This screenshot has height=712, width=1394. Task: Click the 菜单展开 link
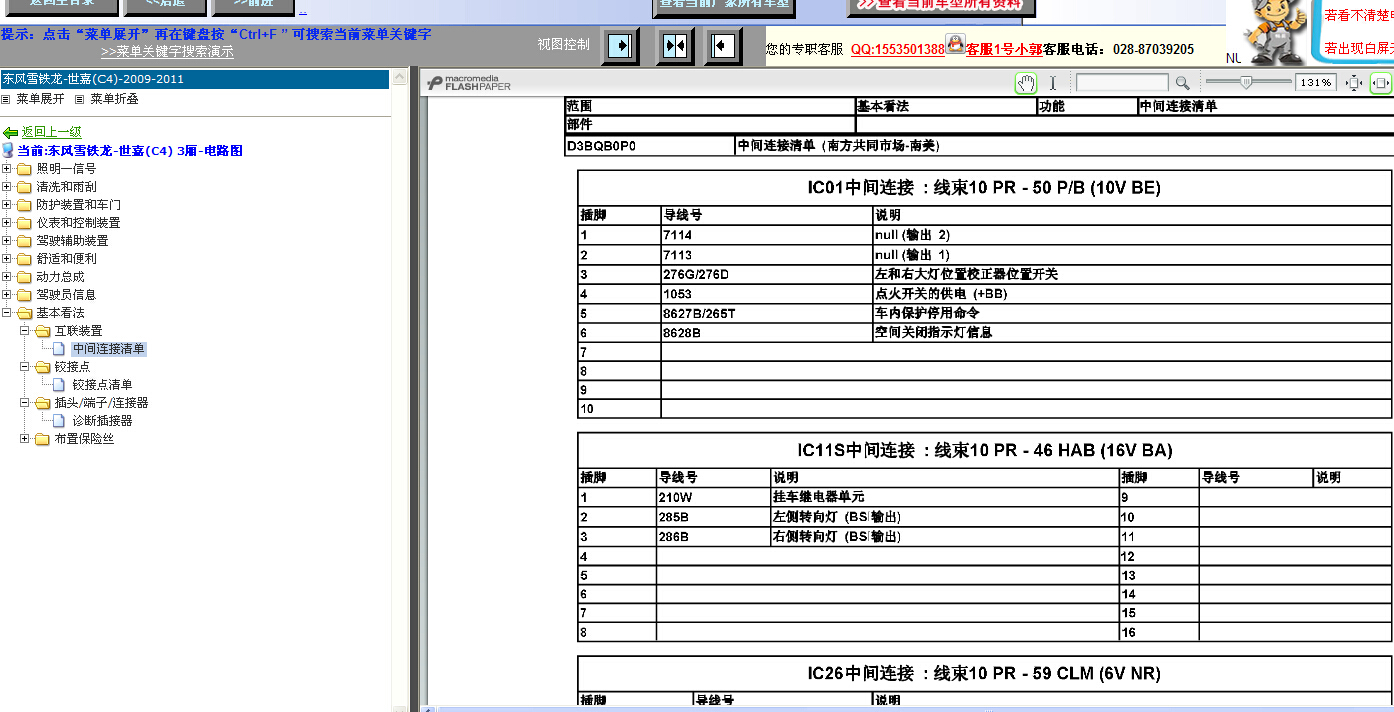point(40,99)
